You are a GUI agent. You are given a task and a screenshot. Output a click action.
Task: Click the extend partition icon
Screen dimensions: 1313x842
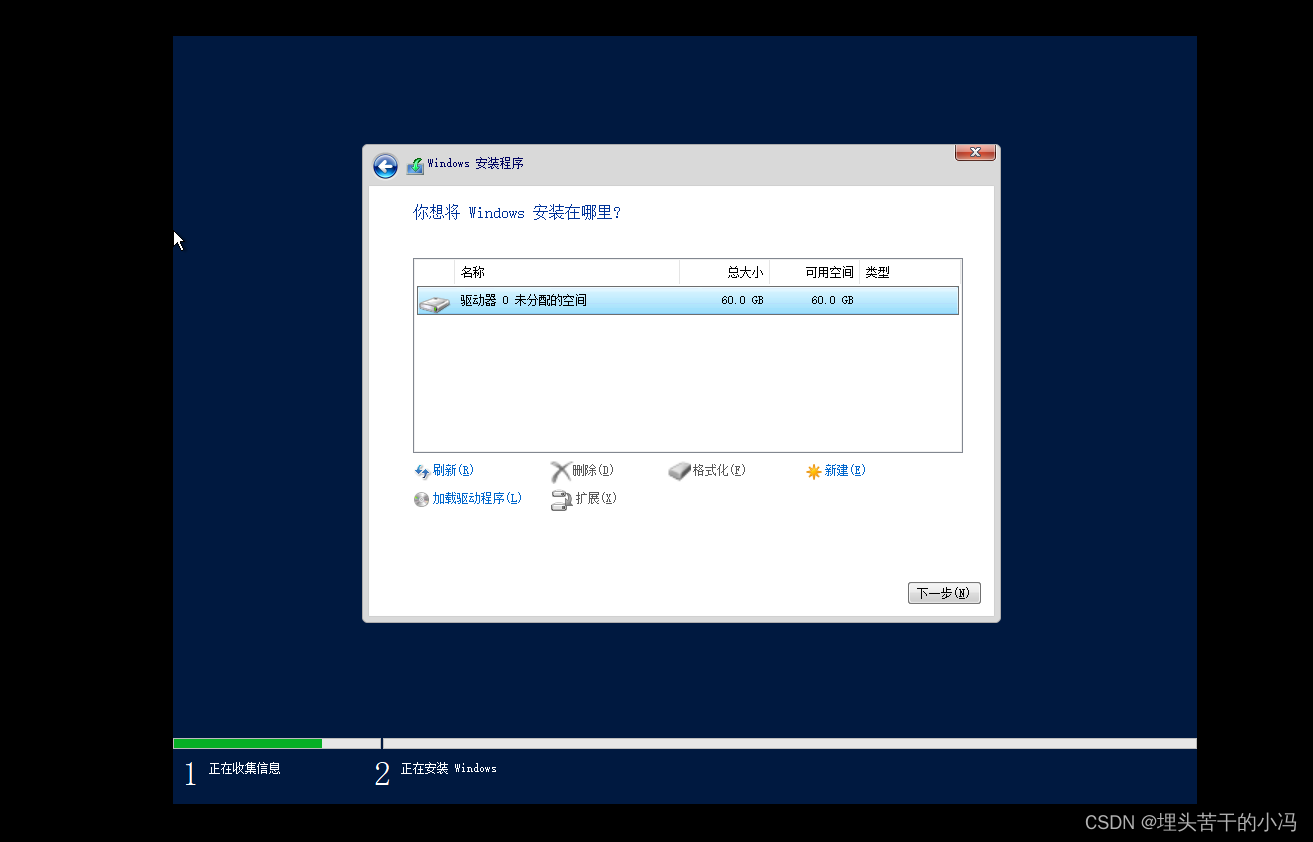point(561,500)
